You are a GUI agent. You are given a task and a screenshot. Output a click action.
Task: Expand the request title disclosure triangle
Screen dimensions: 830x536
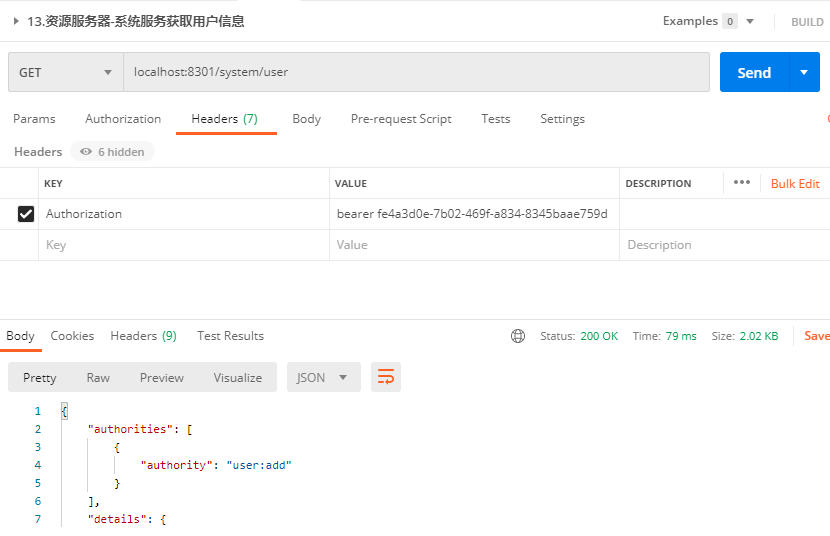click(x=16, y=21)
